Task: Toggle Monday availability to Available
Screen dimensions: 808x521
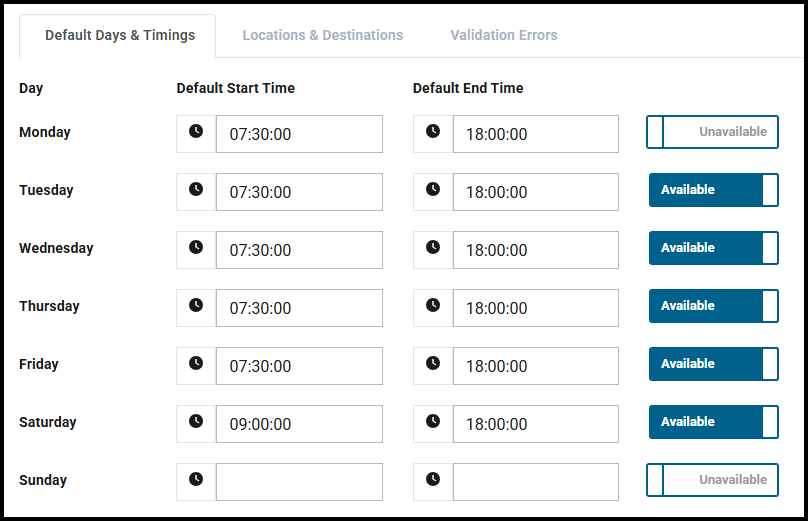Action: [712, 132]
